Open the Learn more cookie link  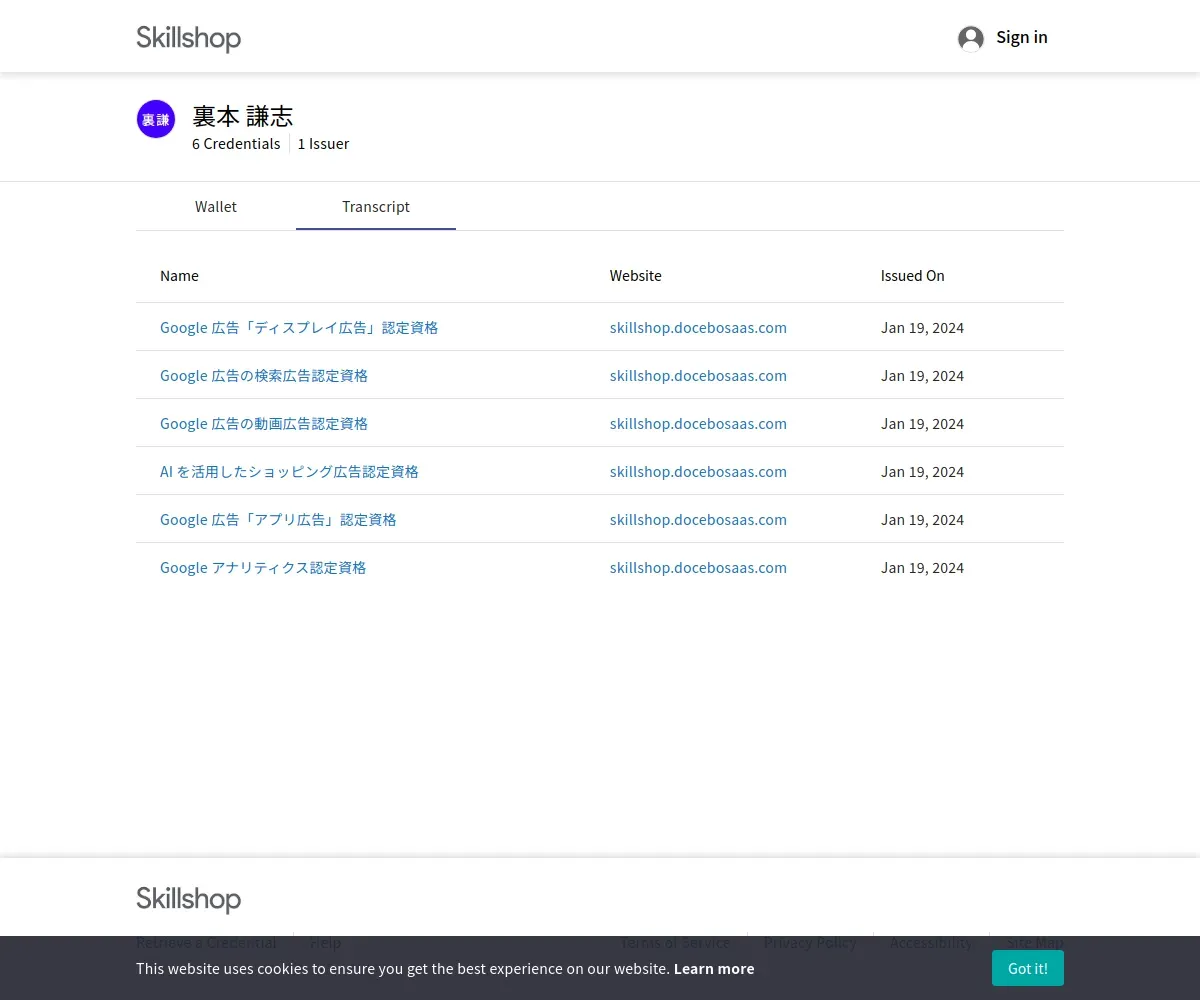pyautogui.click(x=714, y=968)
